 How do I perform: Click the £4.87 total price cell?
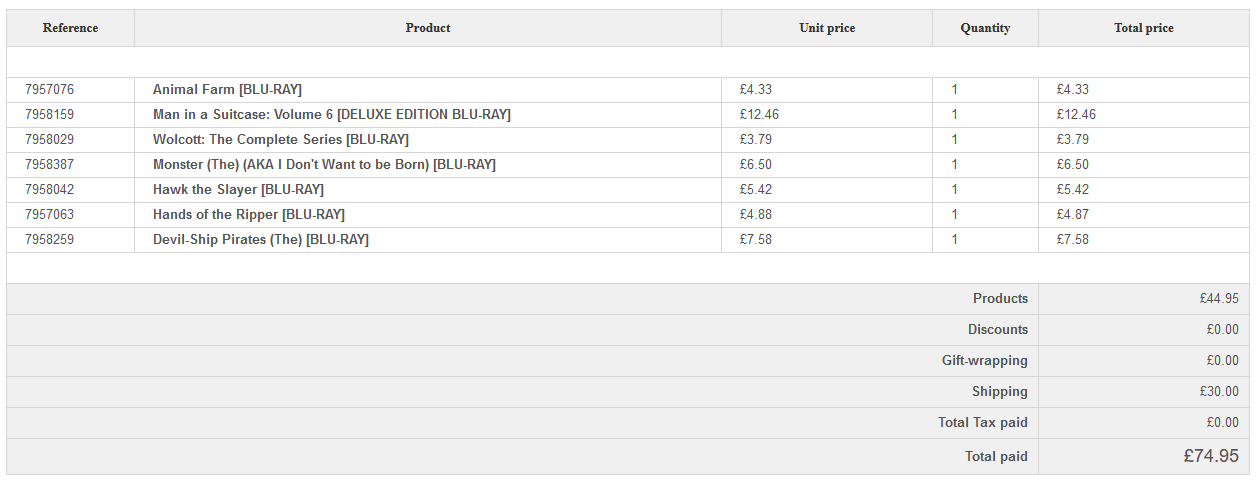point(1072,215)
